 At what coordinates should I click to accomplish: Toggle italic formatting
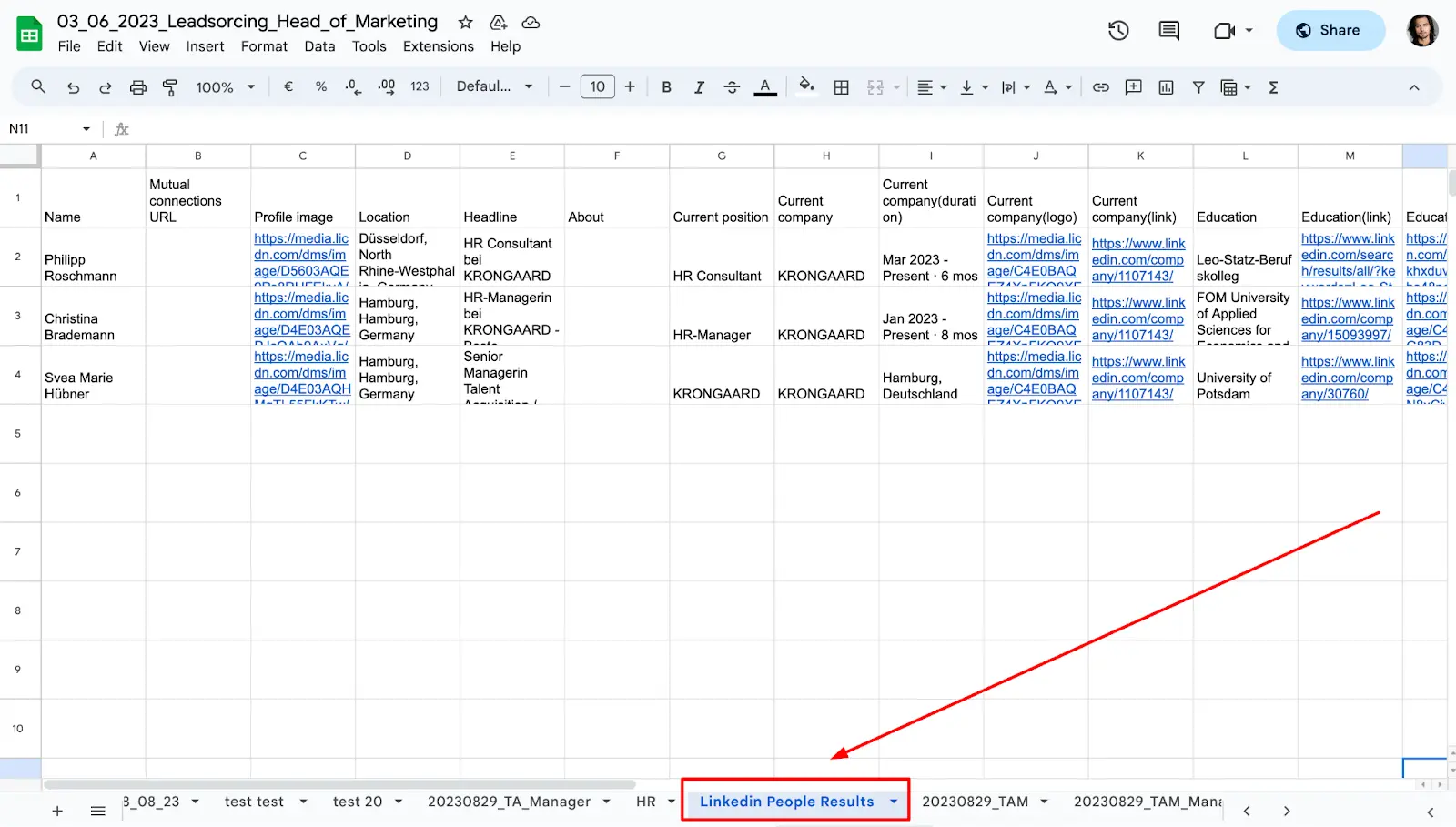(699, 87)
